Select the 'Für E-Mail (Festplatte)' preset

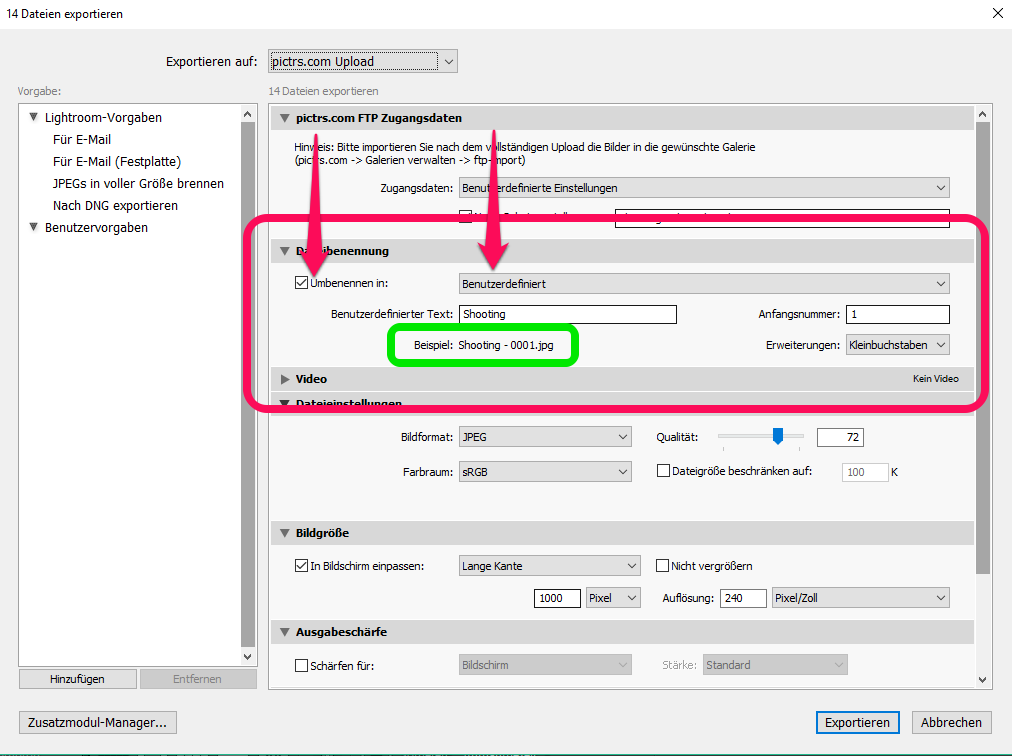[117, 161]
